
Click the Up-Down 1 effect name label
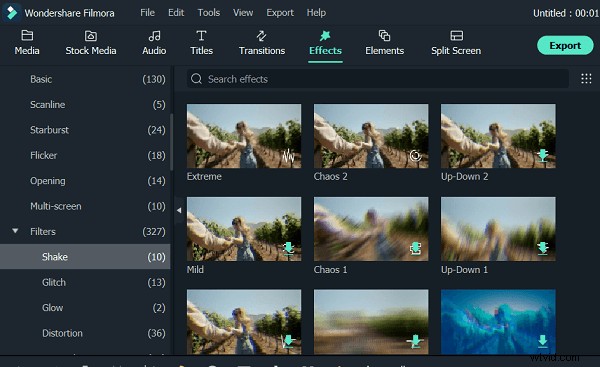pos(464,269)
